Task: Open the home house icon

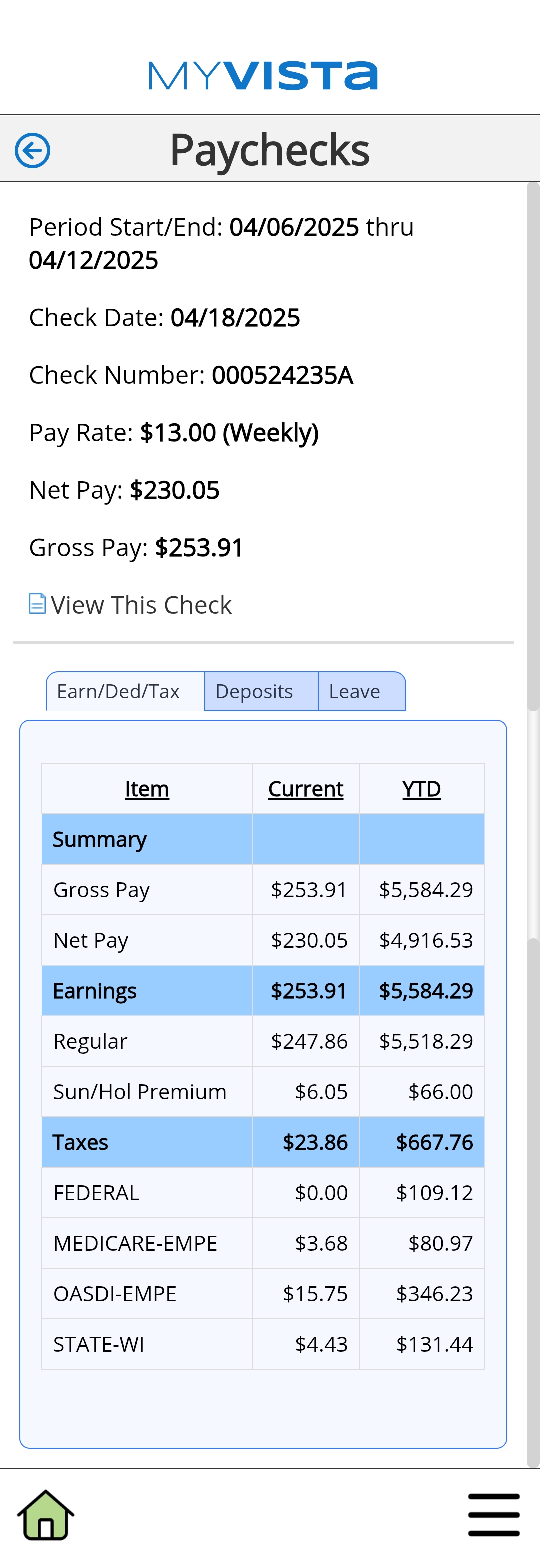Action: tap(45, 1515)
